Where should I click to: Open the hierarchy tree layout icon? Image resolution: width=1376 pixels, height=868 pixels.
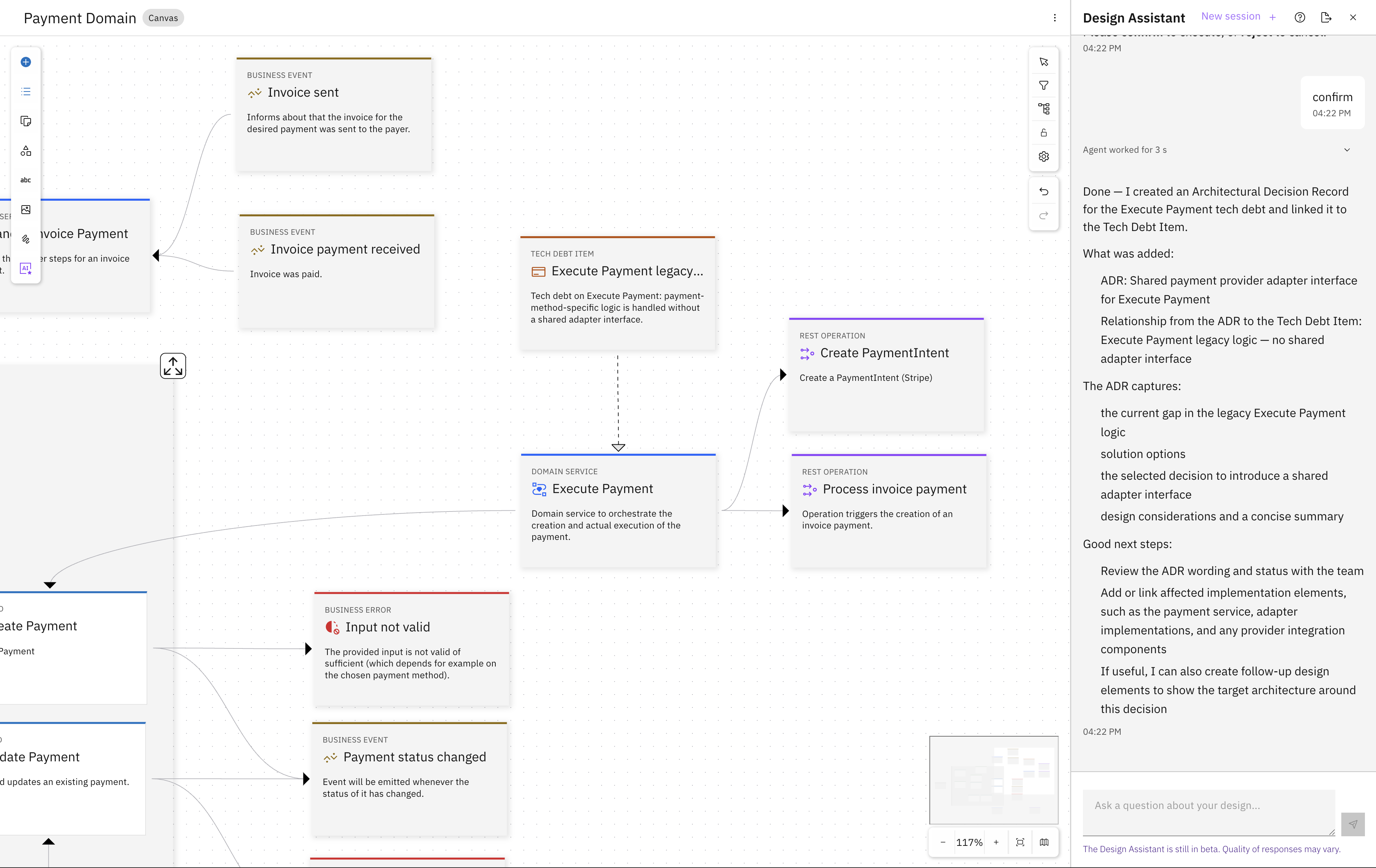point(1043,109)
